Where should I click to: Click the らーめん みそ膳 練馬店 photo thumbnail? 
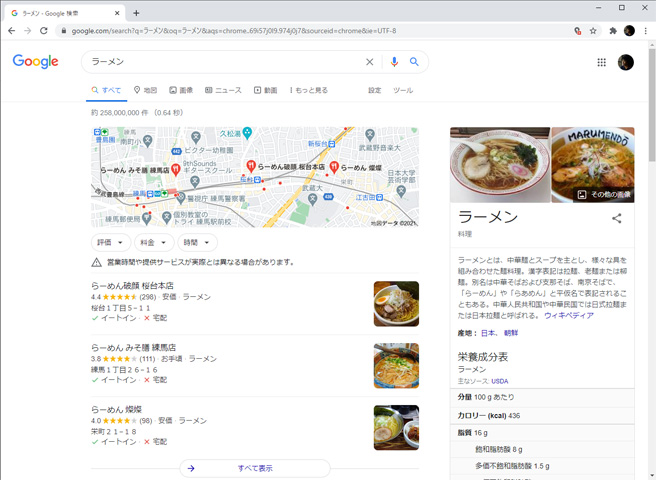click(396, 366)
